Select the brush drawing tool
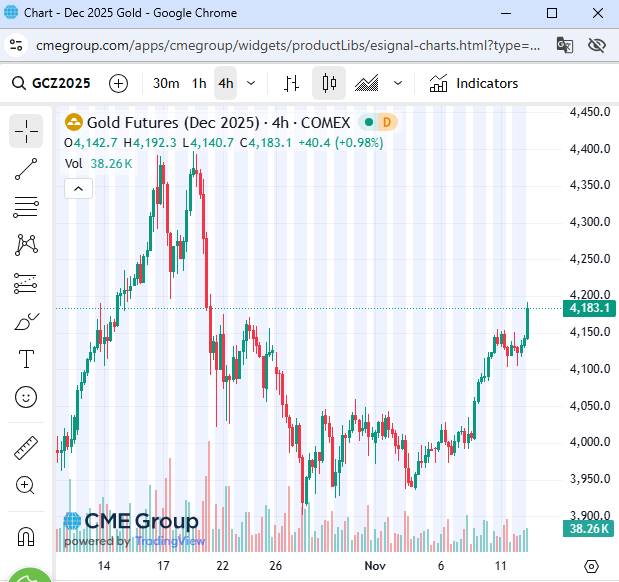Viewport: 619px width, 582px height. tap(27, 321)
